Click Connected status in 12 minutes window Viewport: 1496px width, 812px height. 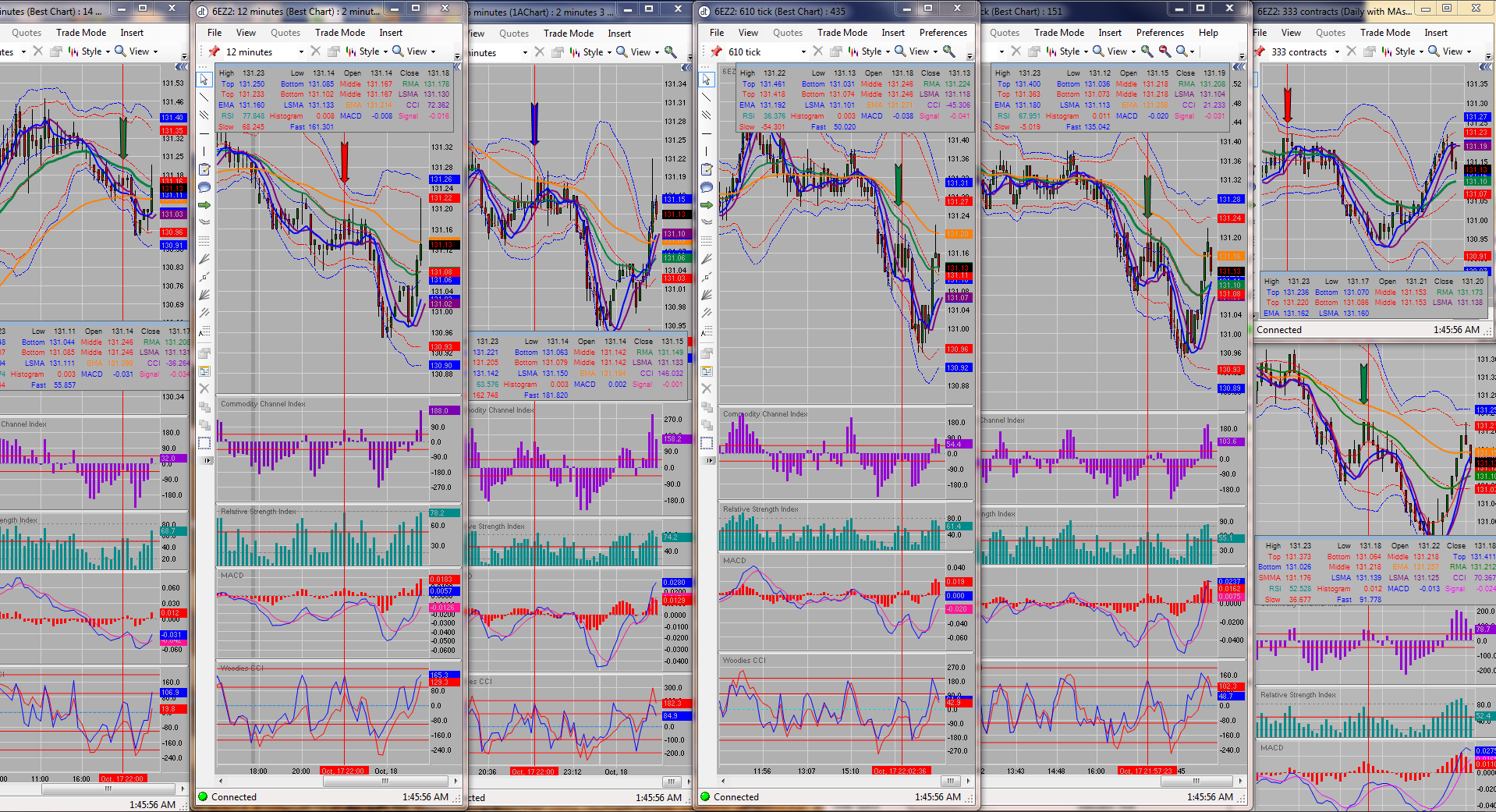click(x=234, y=797)
